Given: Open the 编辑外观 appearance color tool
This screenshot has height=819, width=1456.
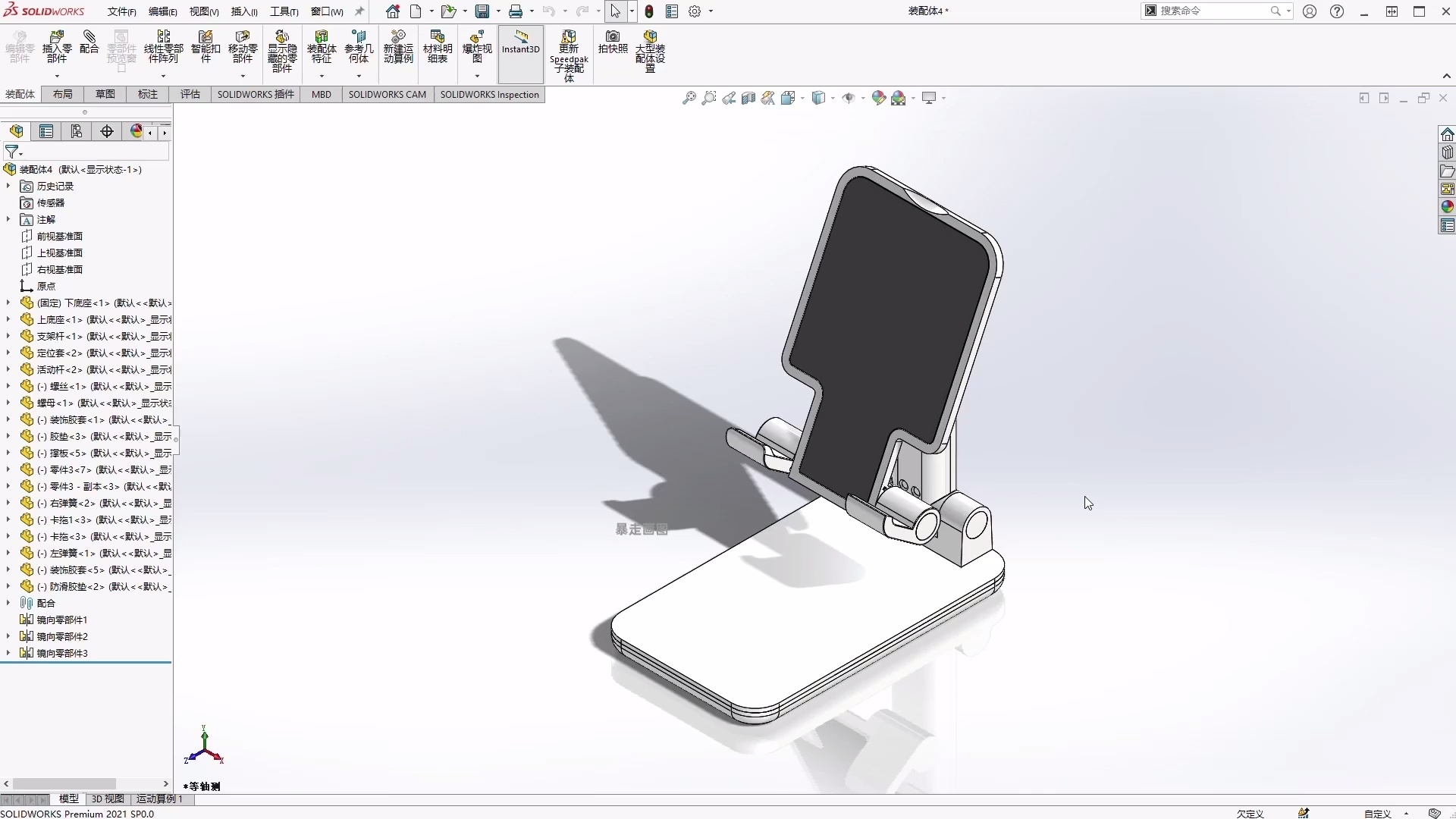Looking at the screenshot, I should (879, 98).
